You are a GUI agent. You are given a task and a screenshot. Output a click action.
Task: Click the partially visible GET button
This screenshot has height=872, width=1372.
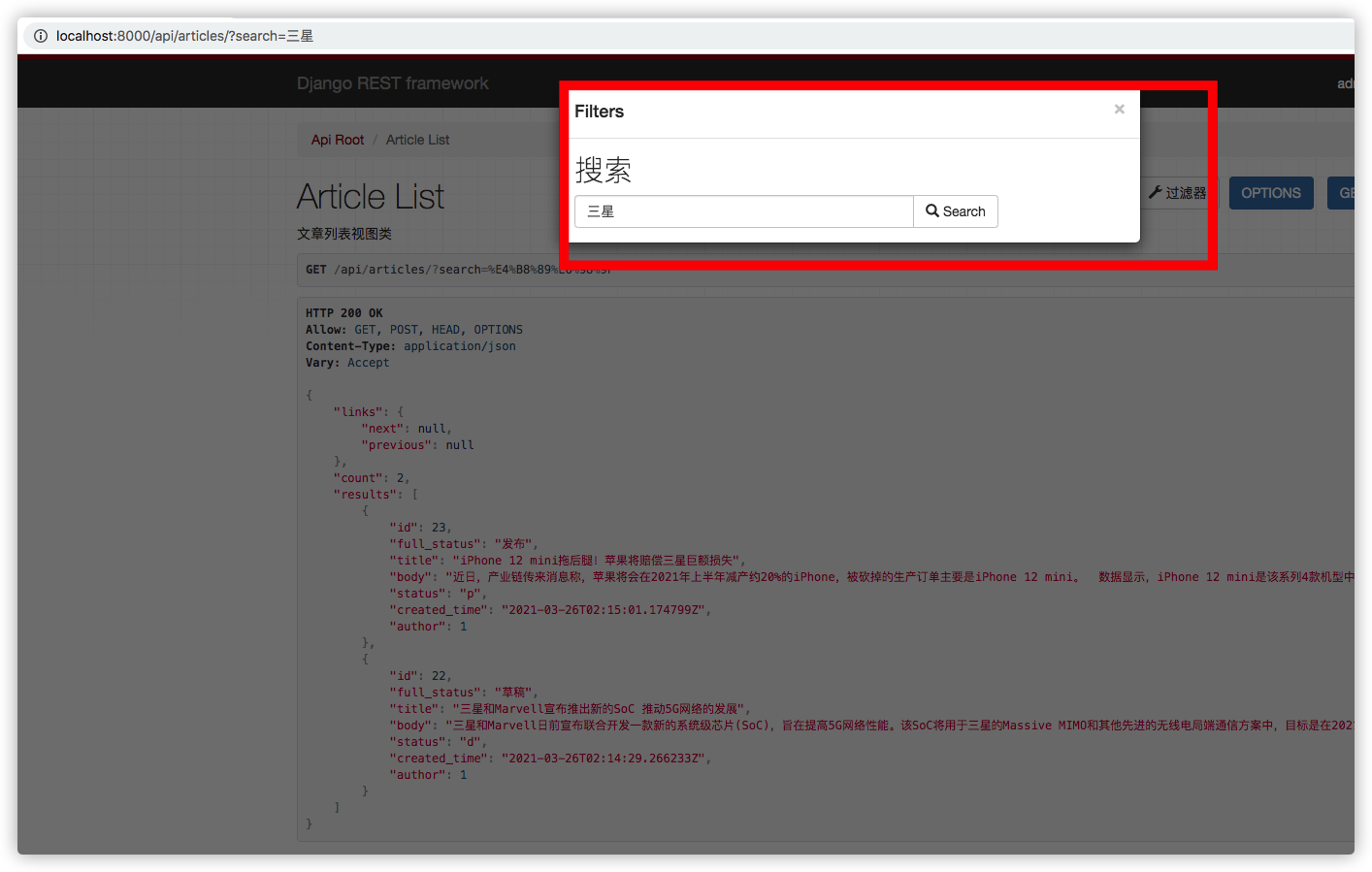[x=1345, y=193]
